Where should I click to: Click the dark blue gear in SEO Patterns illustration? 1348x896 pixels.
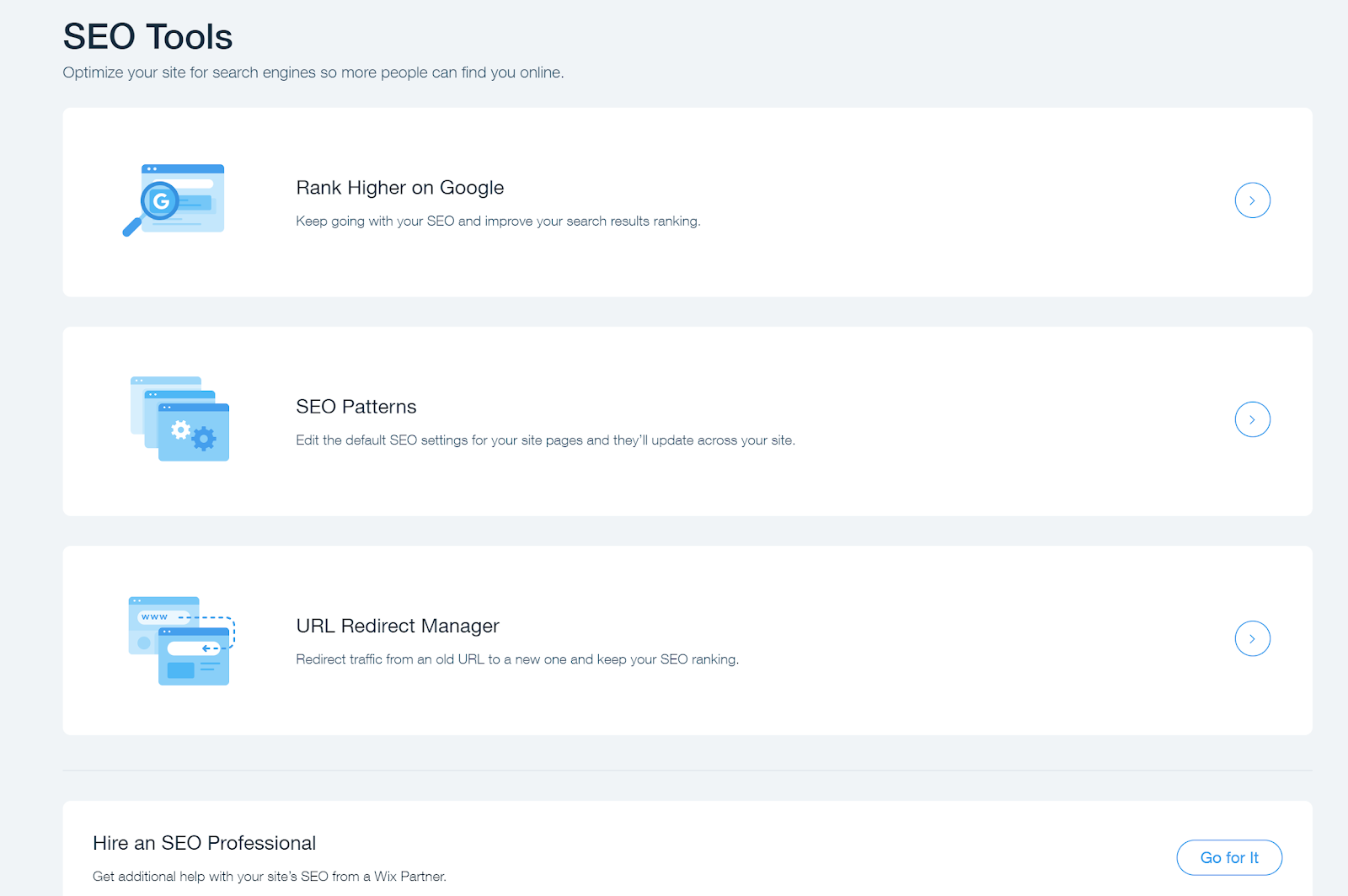204,439
